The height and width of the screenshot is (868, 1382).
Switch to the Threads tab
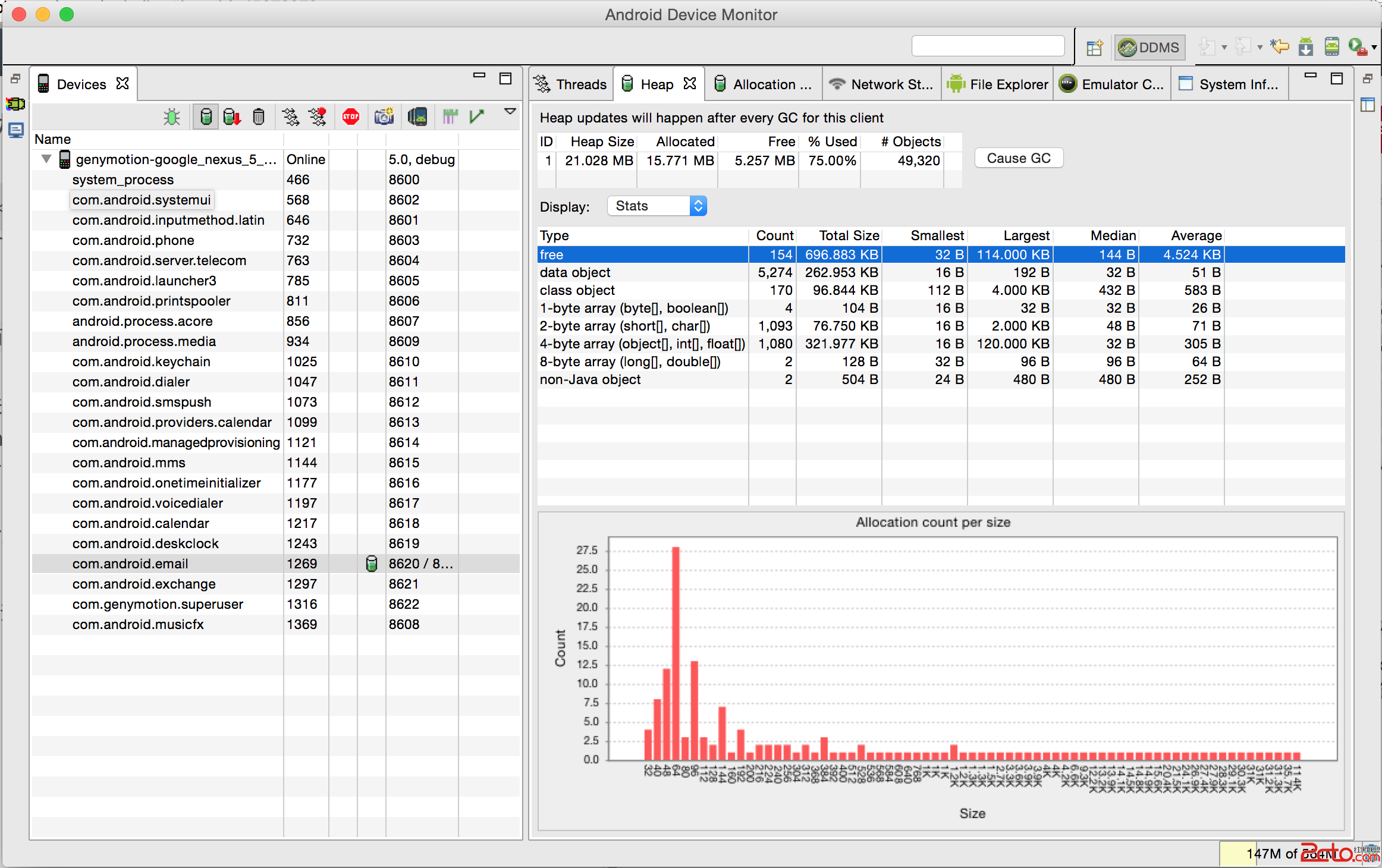click(x=571, y=84)
